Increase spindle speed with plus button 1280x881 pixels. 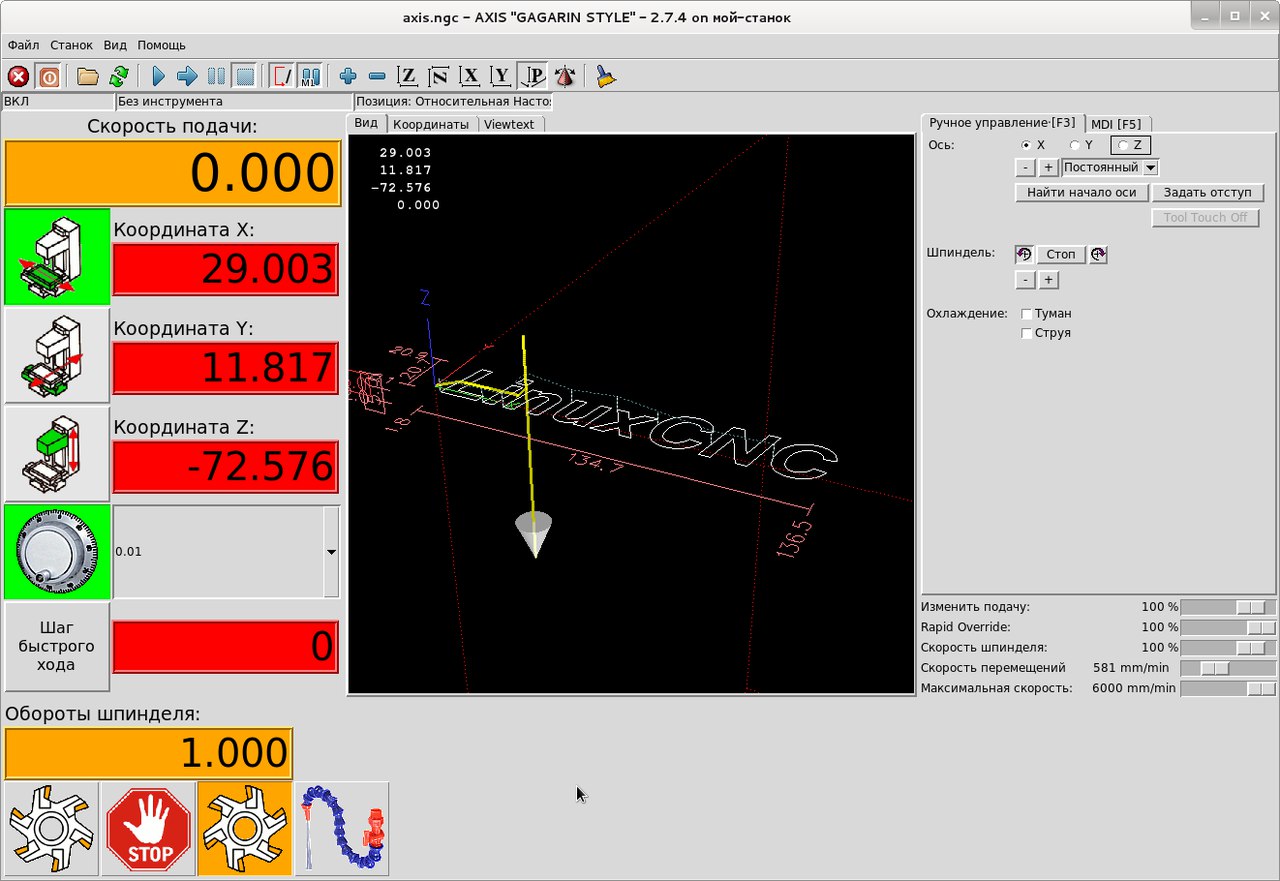pyautogui.click(x=1048, y=281)
